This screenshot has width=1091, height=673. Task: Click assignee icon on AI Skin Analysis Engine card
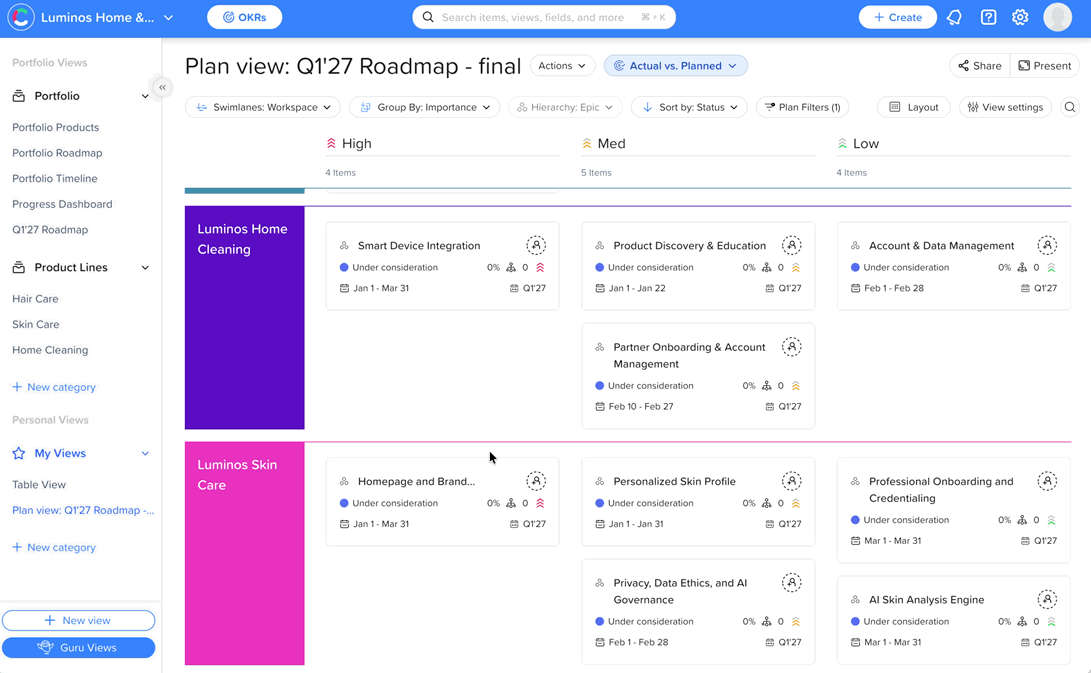pos(1046,599)
